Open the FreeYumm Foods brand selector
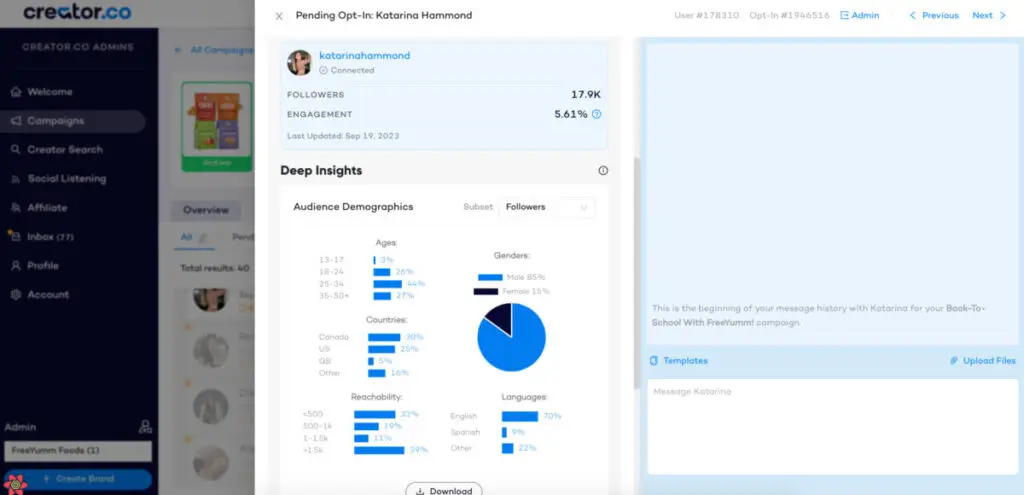 pos(77,451)
